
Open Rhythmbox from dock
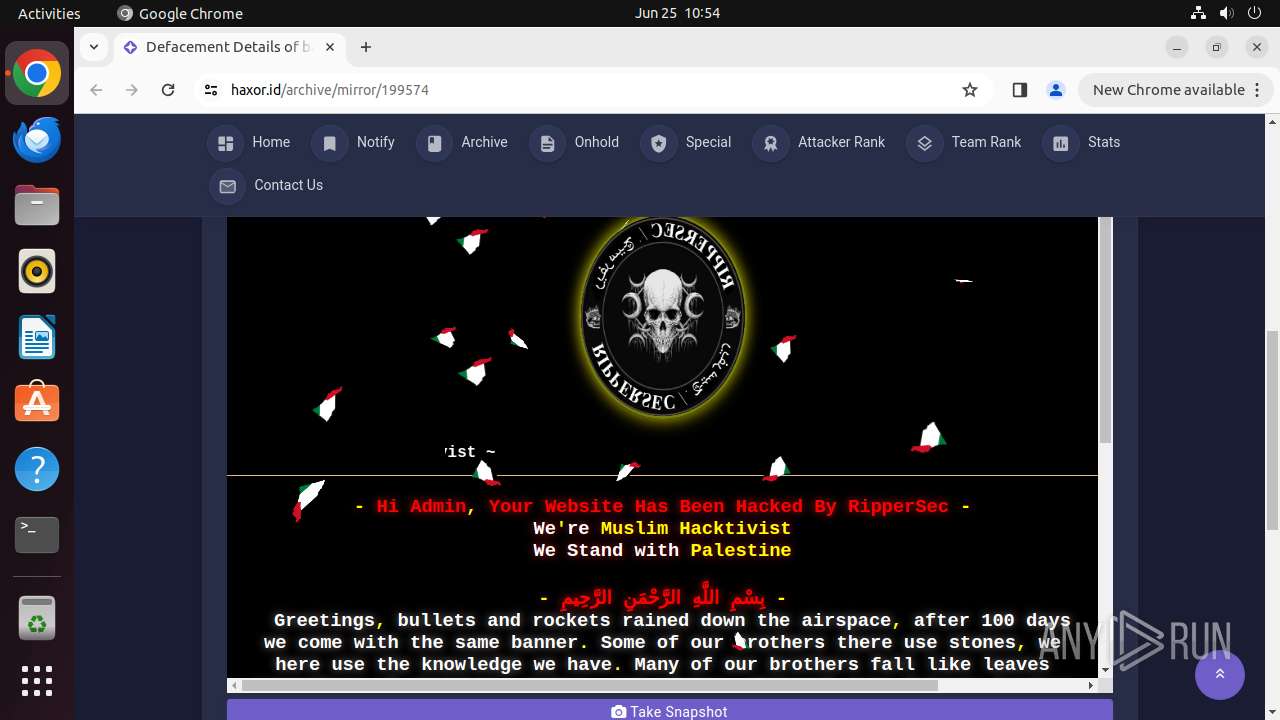point(37,272)
